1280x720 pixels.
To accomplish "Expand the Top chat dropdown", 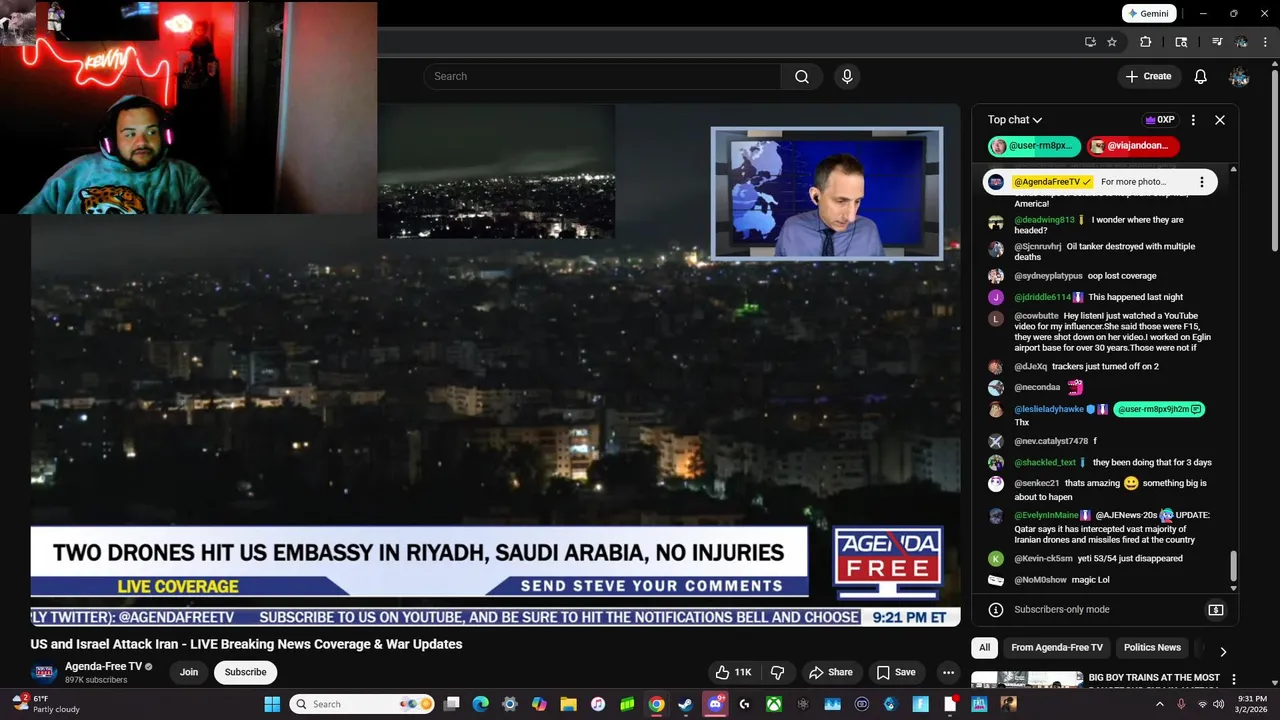I will click(1015, 120).
